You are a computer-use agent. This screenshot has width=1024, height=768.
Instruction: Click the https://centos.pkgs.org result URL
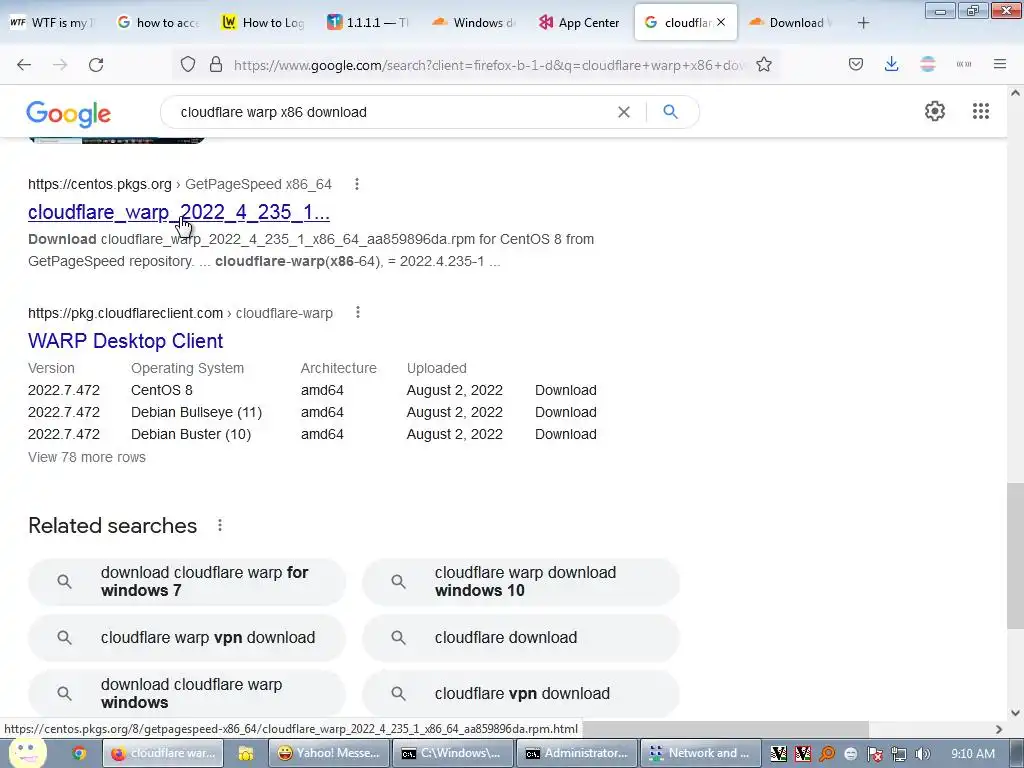[99, 184]
